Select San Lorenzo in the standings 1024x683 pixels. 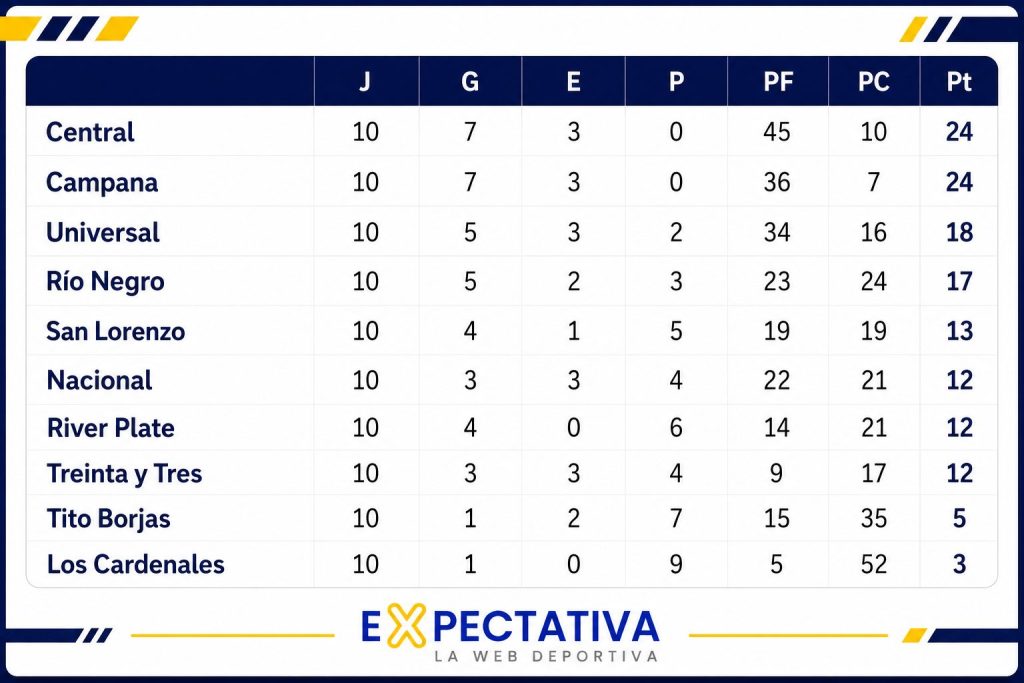(x=116, y=331)
